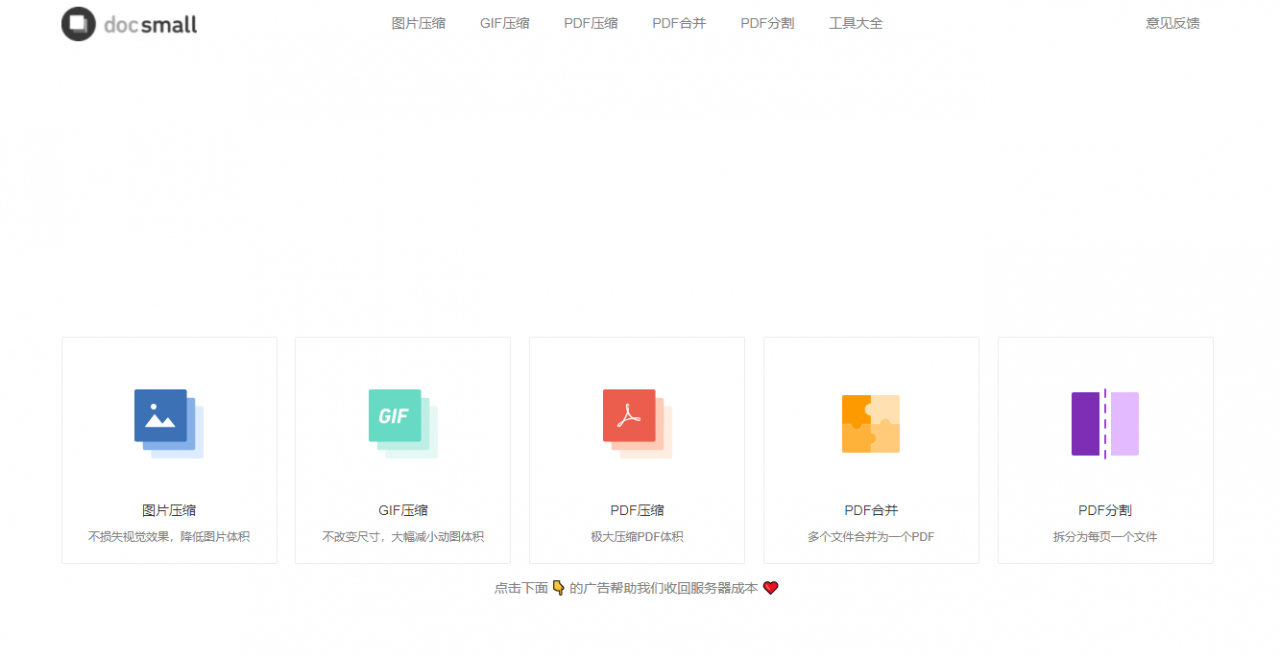Open the GIF压缩 card
This screenshot has height=656, width=1280.
402,449
